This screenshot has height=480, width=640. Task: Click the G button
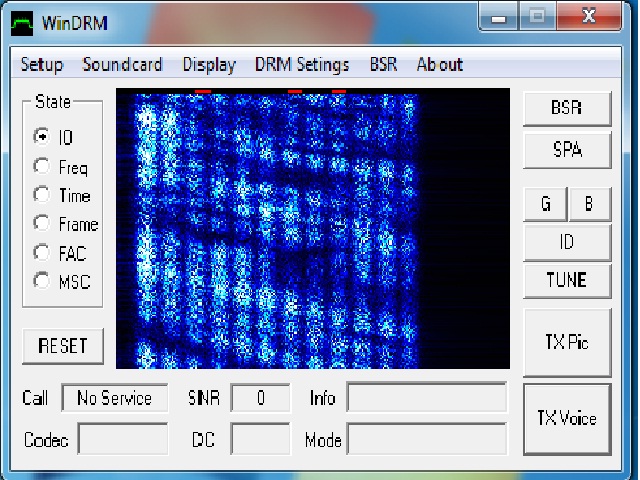(x=545, y=204)
